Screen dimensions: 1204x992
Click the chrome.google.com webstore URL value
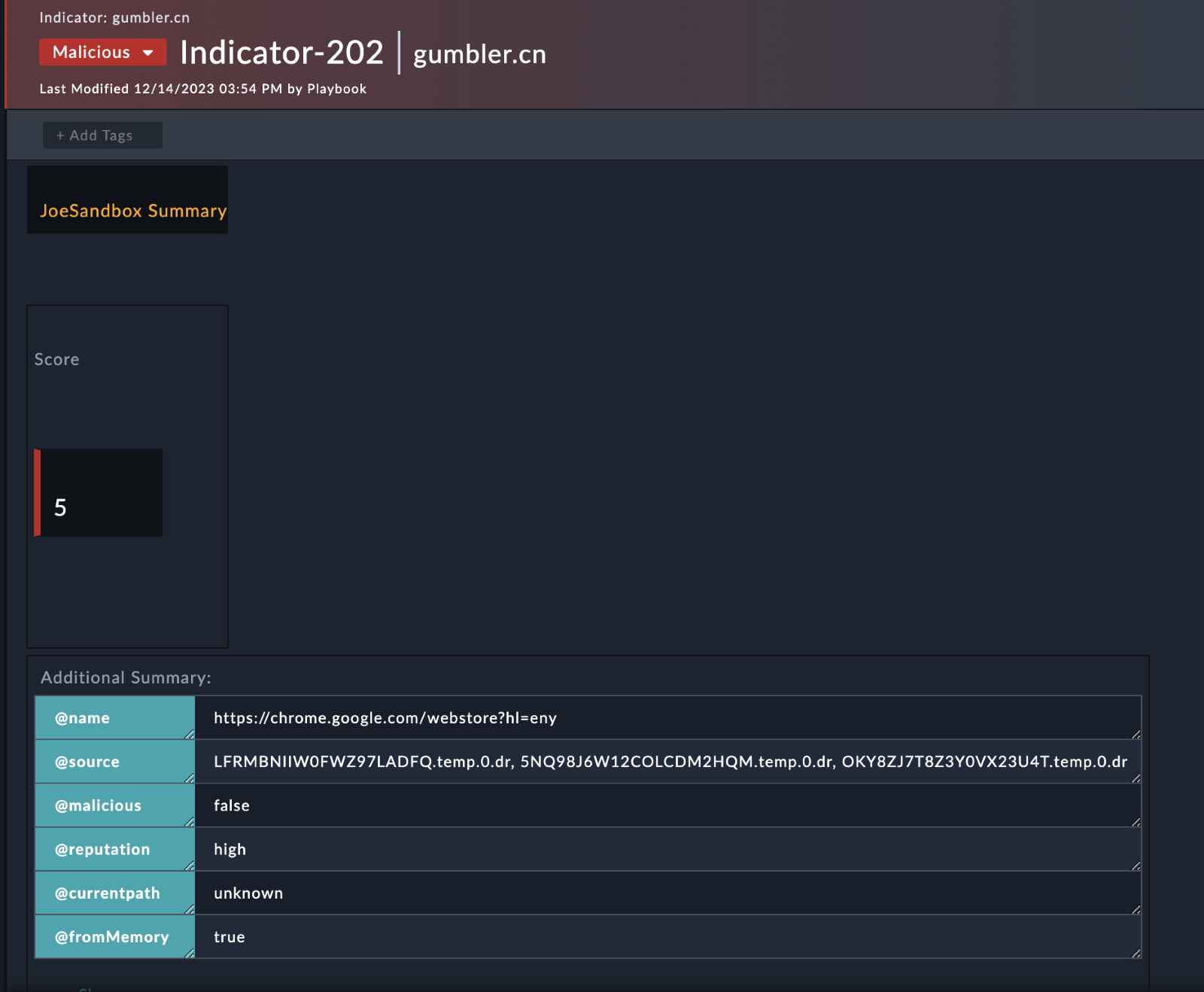tap(385, 718)
